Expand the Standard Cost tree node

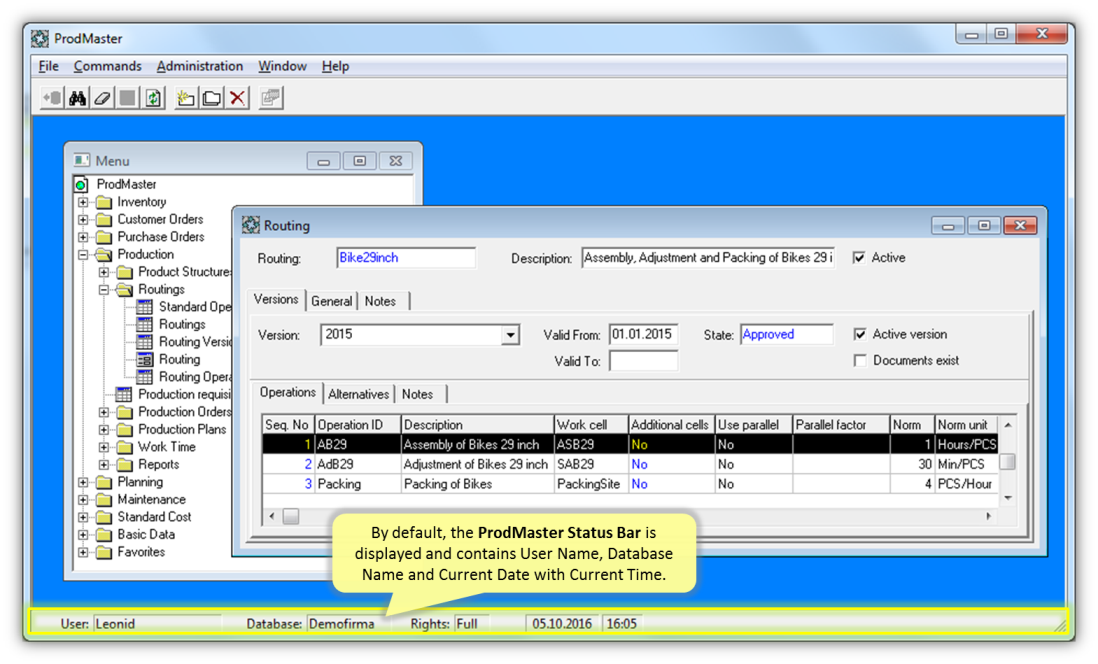pyautogui.click(x=83, y=517)
